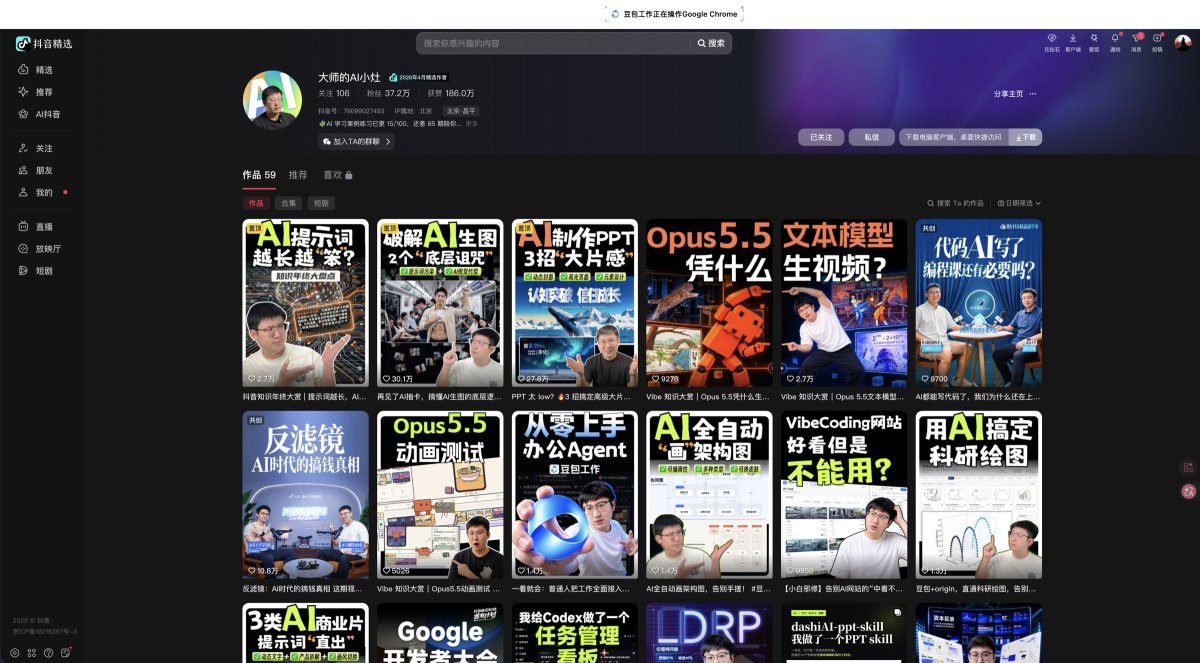Open video AI全自动画架构图
Screen dimensions: 1200x663
(x=709, y=495)
